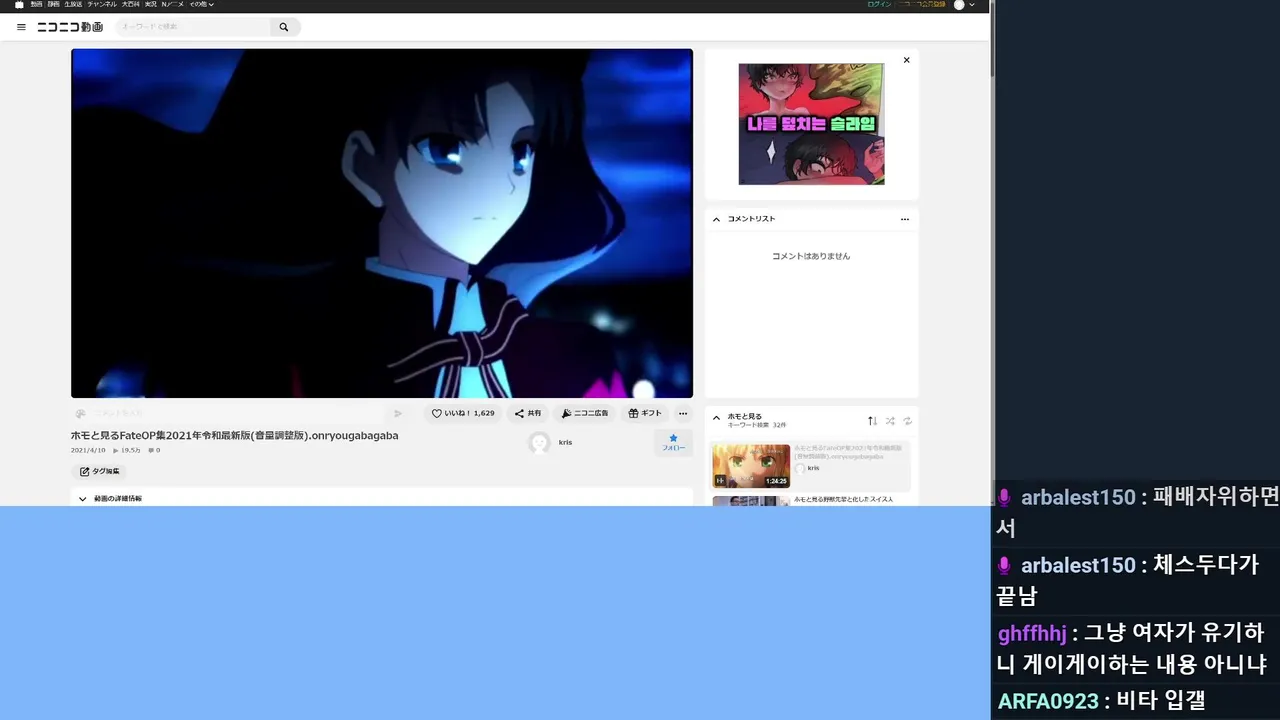Click the uploader avatar for kris
The height and width of the screenshot is (720, 1280).
click(x=539, y=443)
